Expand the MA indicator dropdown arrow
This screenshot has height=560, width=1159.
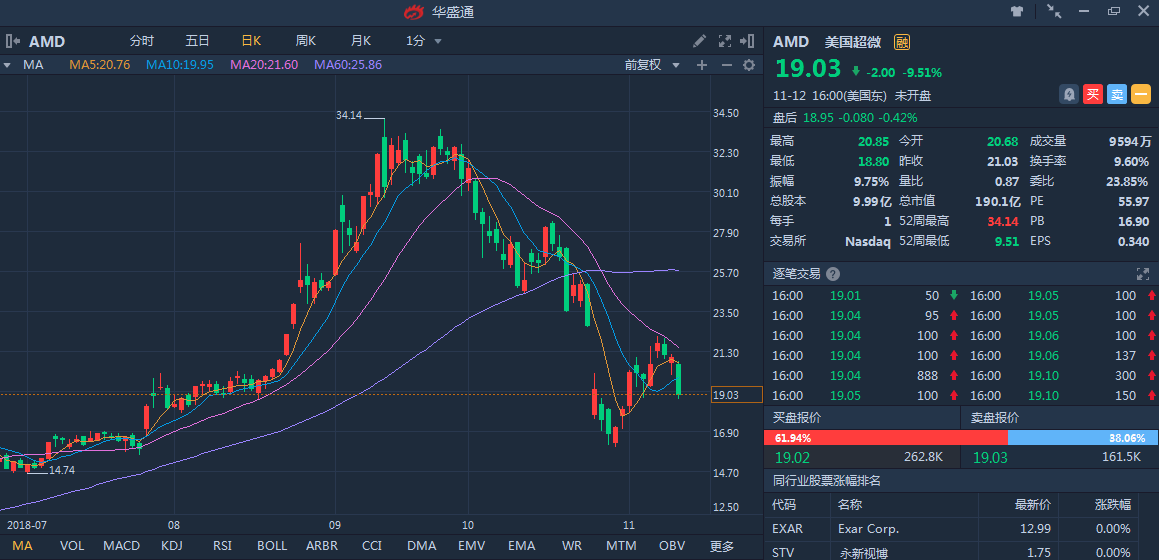(8, 65)
